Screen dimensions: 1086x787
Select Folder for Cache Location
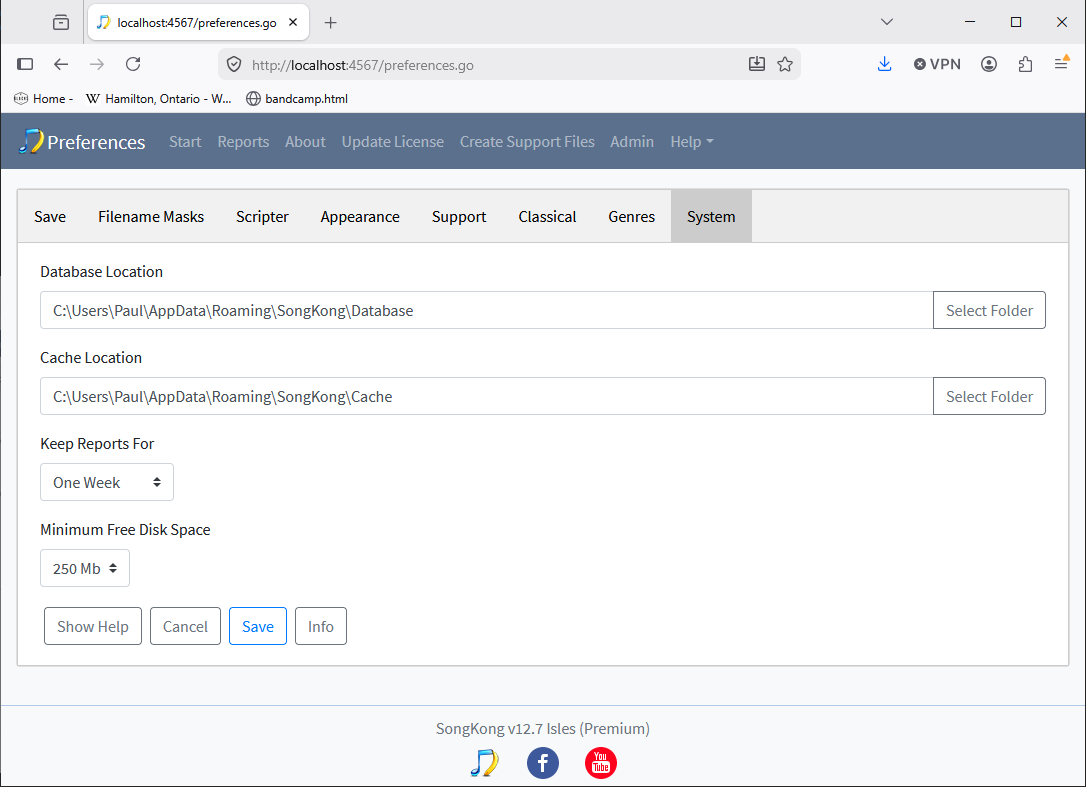coord(989,396)
